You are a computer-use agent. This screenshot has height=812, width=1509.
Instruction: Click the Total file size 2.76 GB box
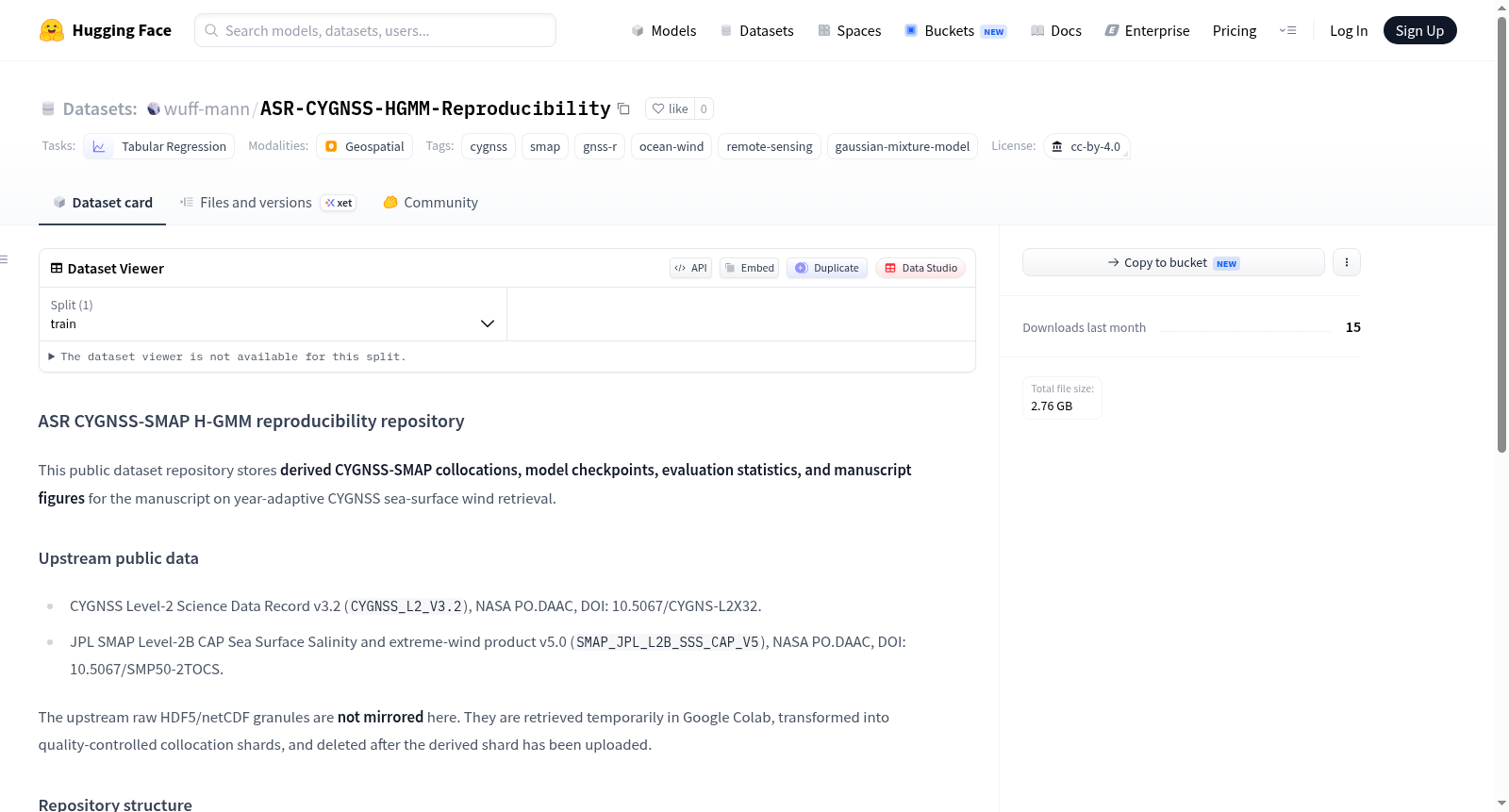coord(1062,397)
